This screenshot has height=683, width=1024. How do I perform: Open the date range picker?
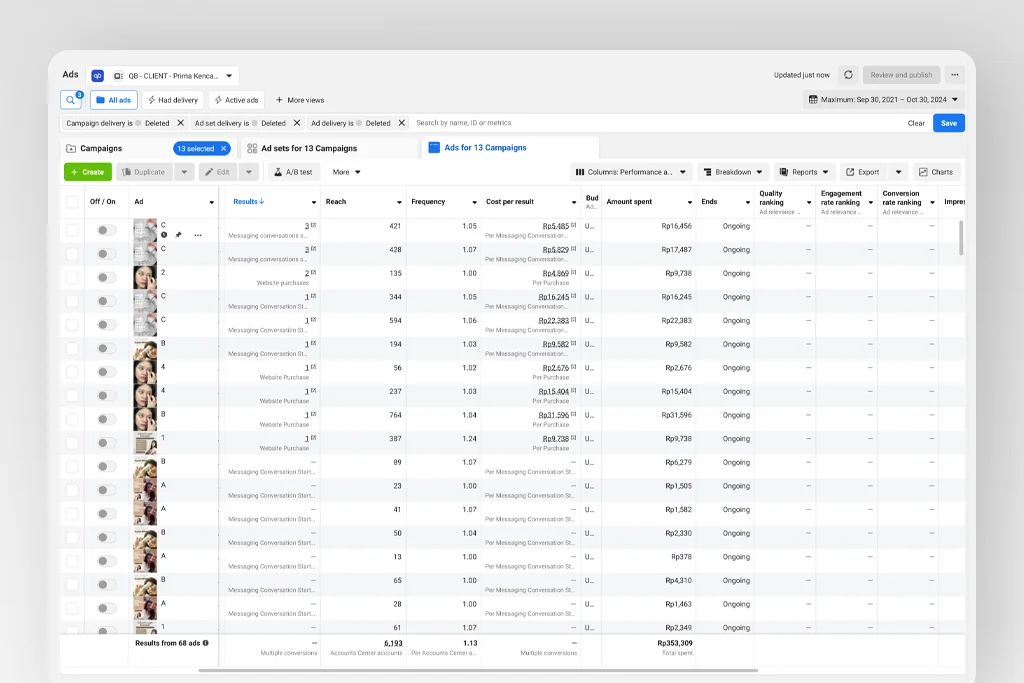(883, 100)
